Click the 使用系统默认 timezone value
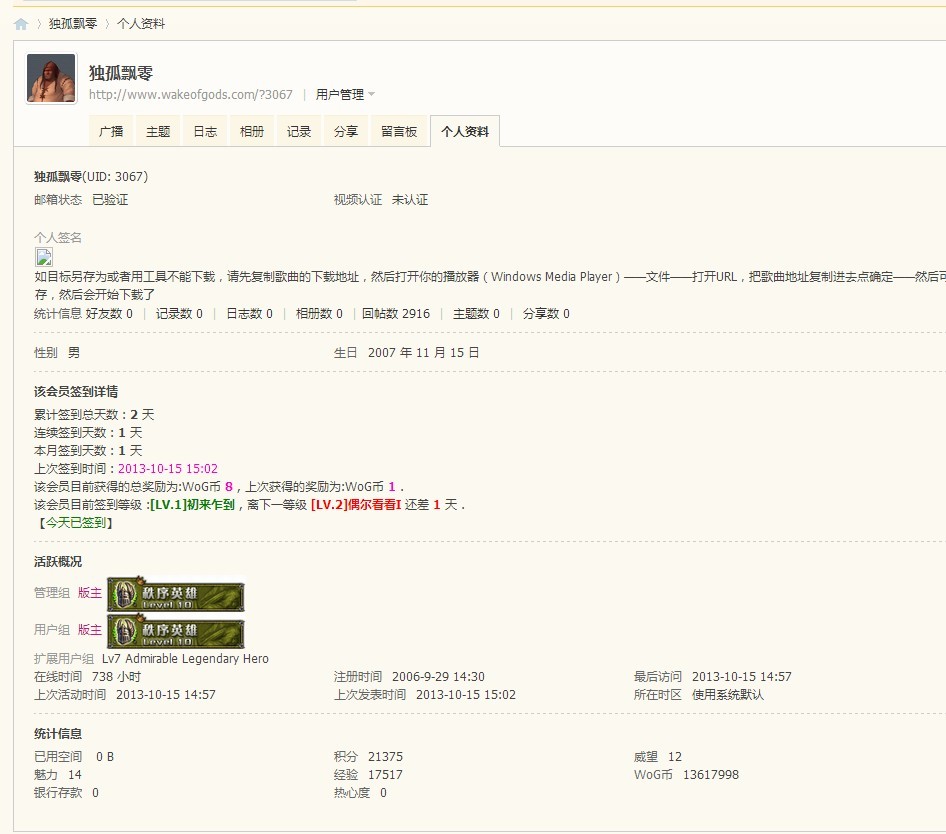The height and width of the screenshot is (834, 946). (728, 695)
